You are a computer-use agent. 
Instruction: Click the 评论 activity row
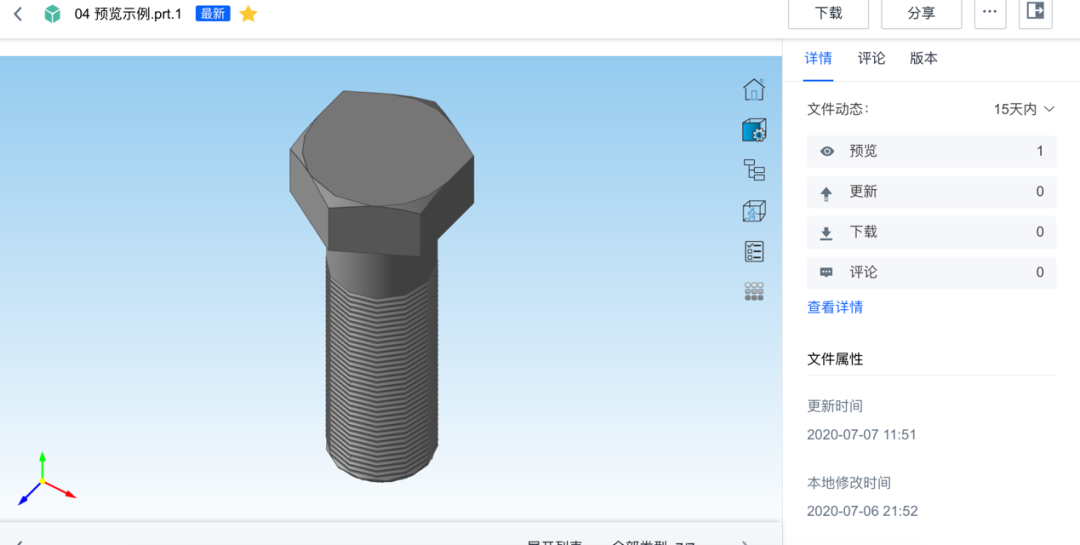pos(931,273)
